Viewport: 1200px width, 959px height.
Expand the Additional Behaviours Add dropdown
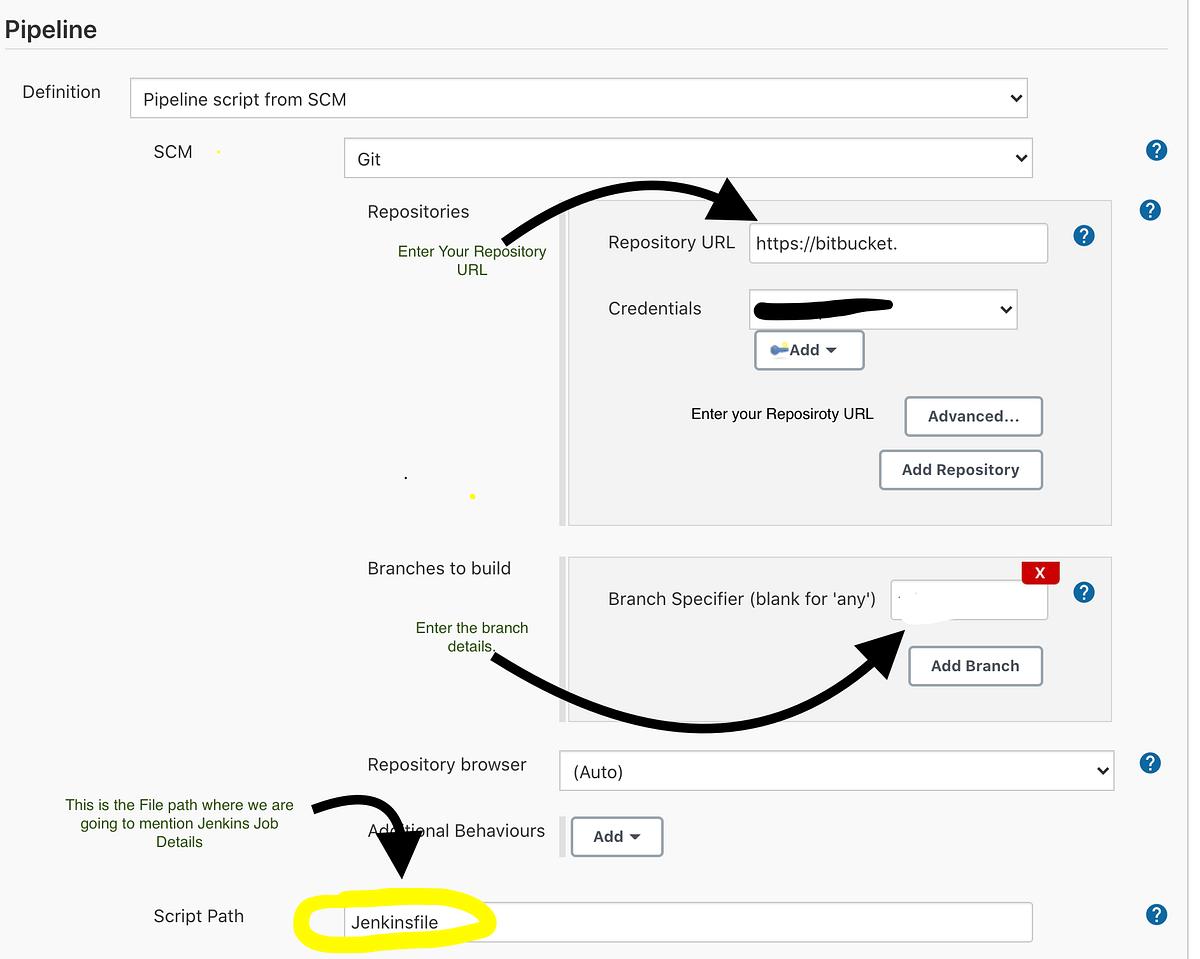tap(616, 836)
